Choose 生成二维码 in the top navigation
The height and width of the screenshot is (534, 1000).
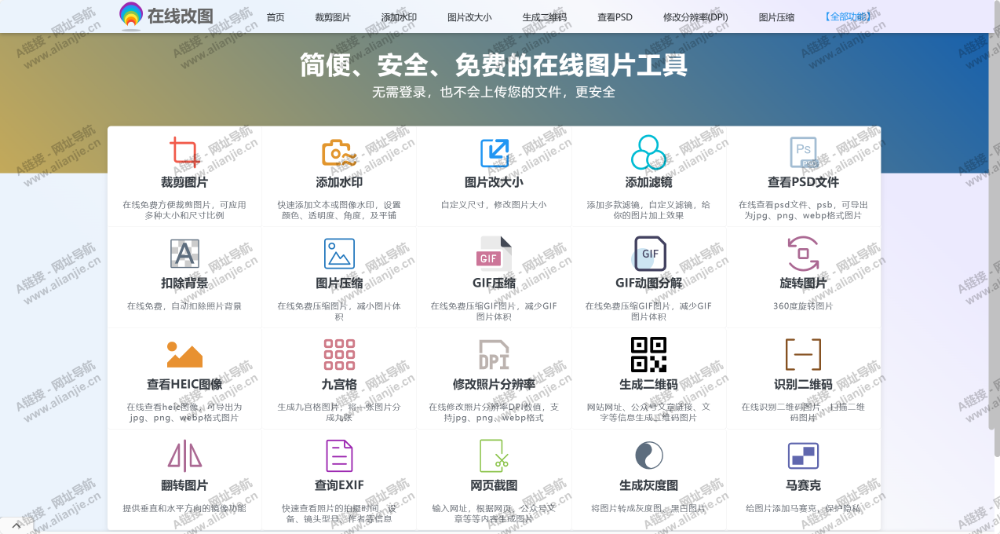(x=544, y=17)
